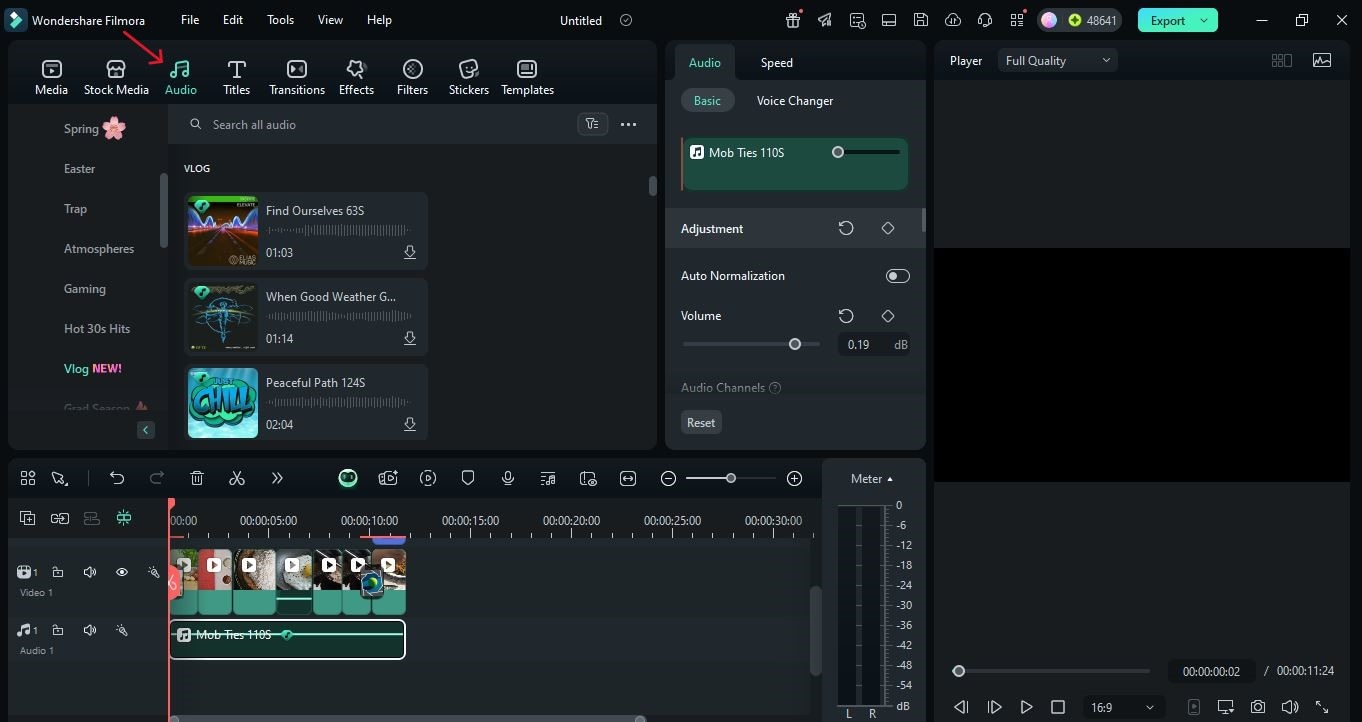Image resolution: width=1362 pixels, height=722 pixels.
Task: Open the Media tab
Action: [x=51, y=77]
